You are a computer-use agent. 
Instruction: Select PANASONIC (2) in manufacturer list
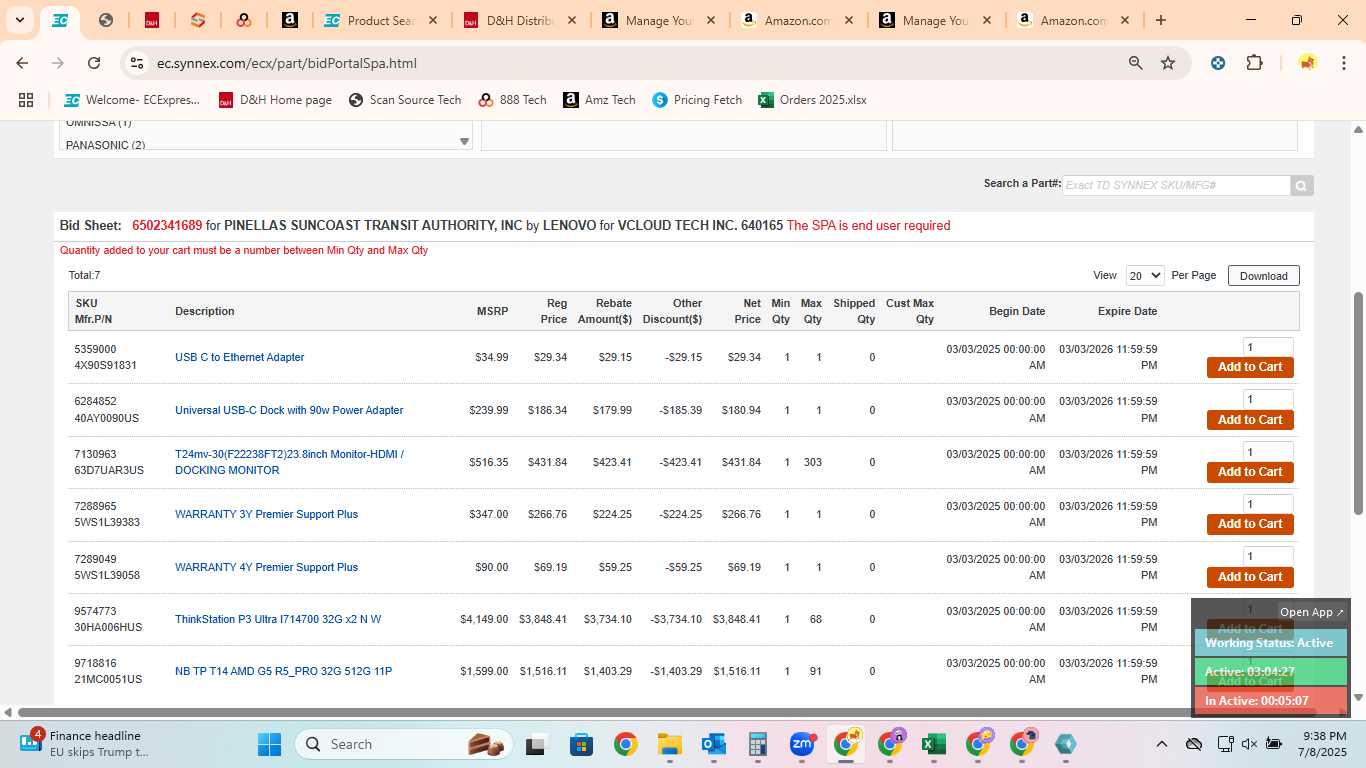pos(105,145)
